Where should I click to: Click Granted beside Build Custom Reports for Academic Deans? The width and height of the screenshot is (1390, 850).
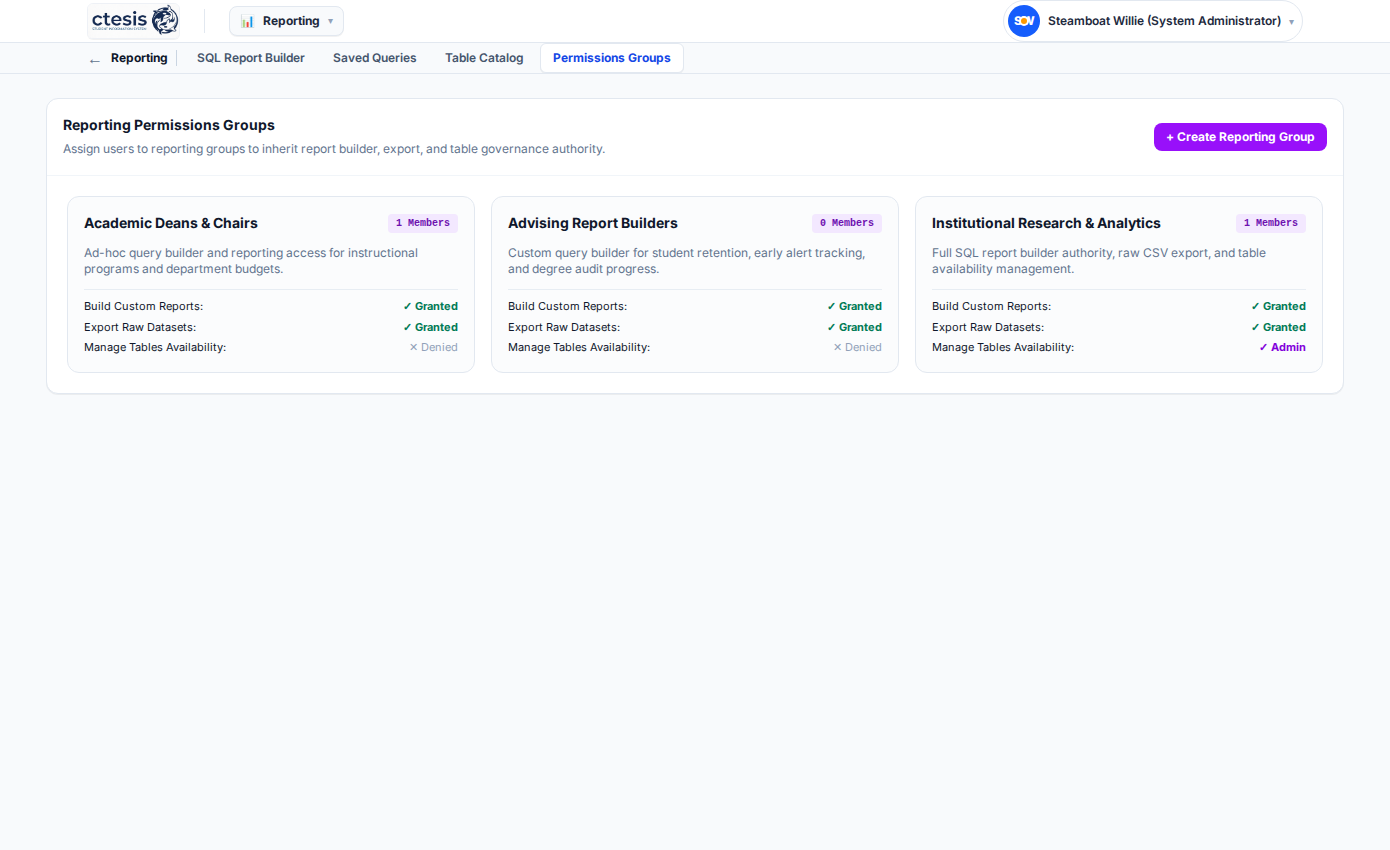430,306
